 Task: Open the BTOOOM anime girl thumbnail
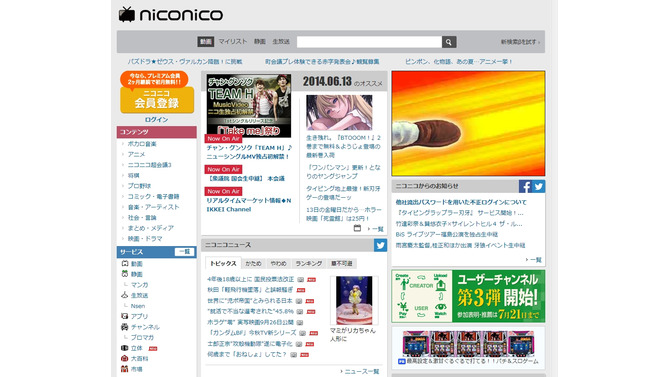339,112
